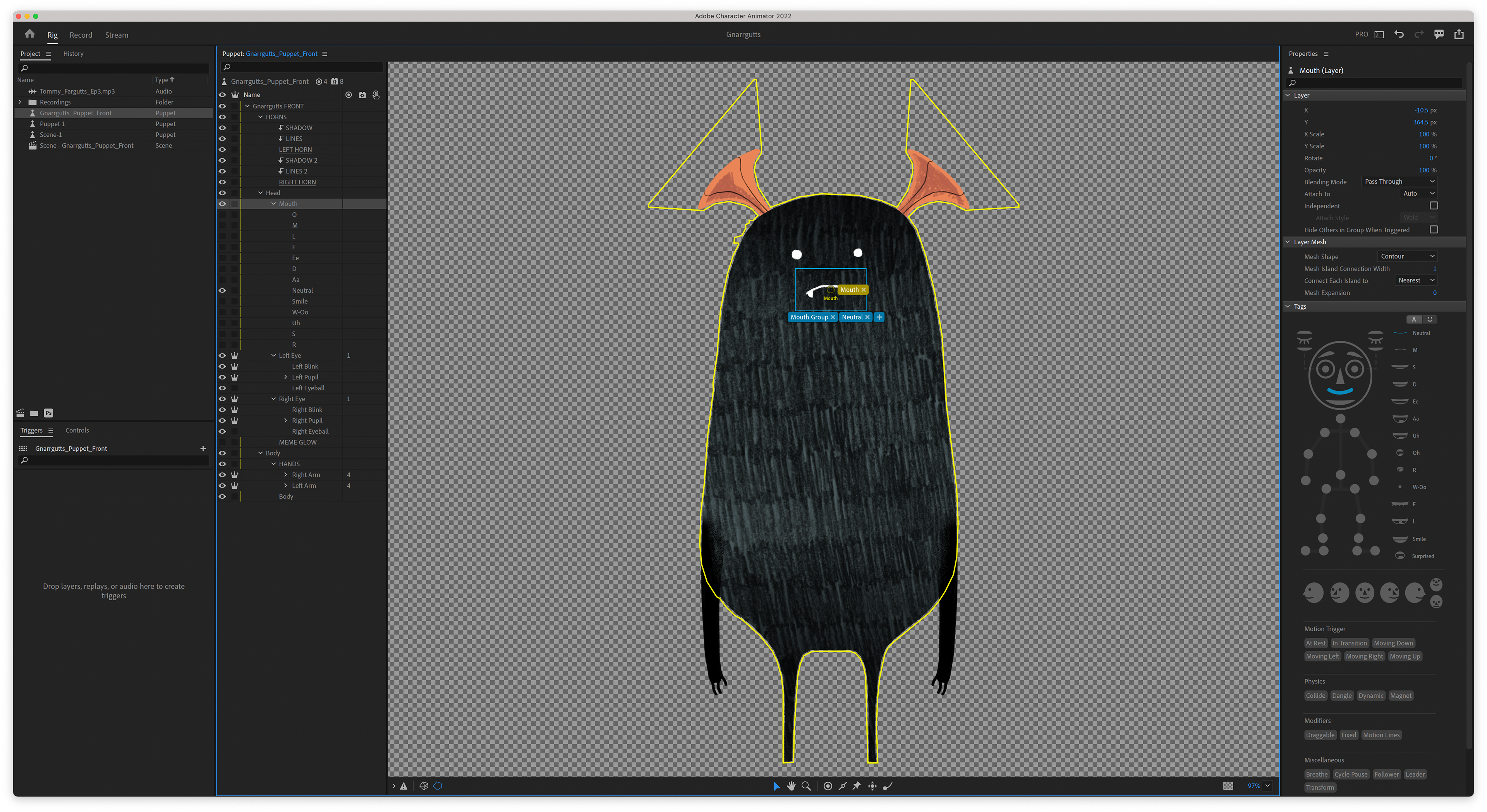Click the Undo arrow in top bar
This screenshot has height=812, width=1487.
click(1399, 34)
